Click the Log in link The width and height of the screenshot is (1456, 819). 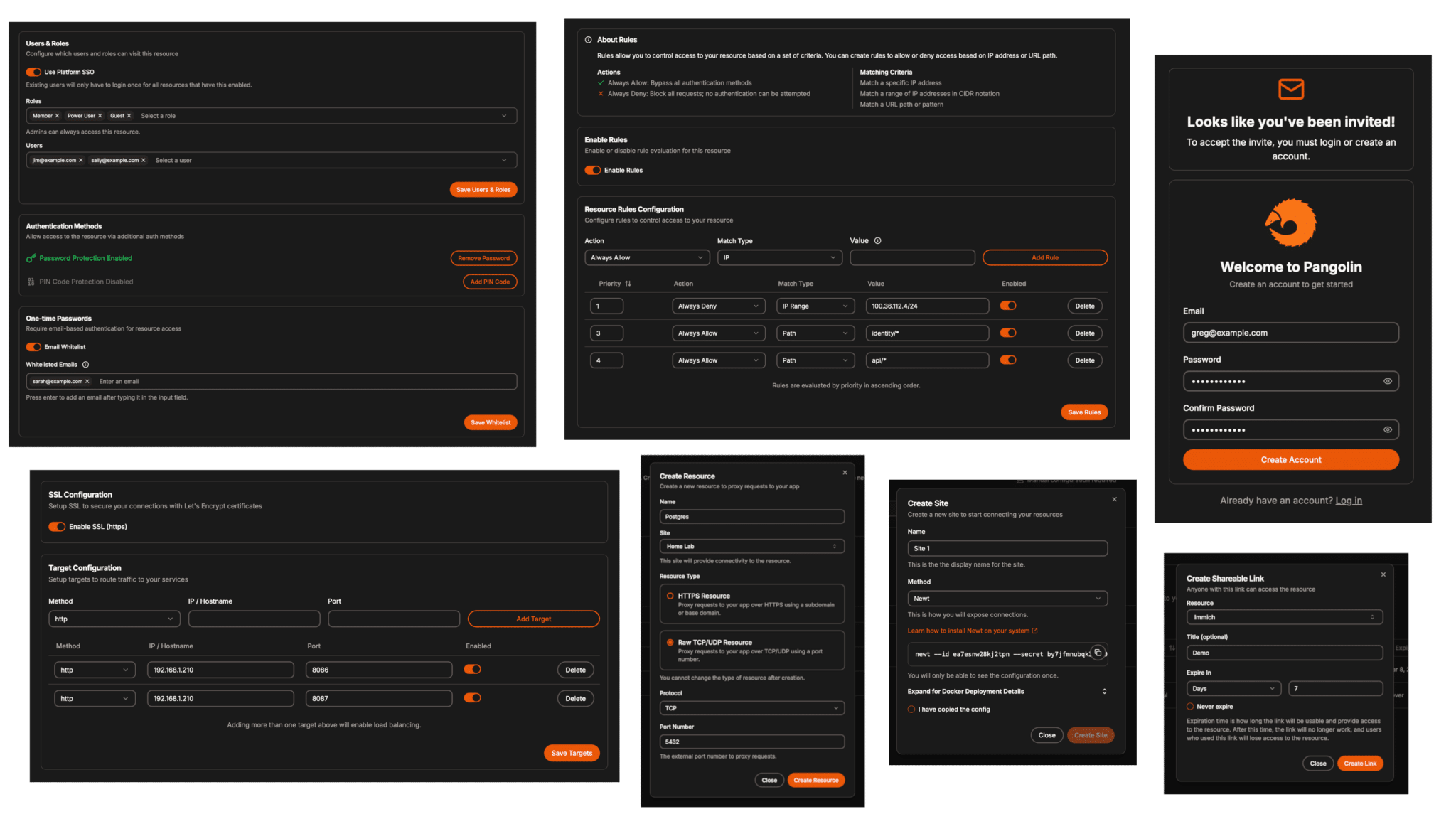(x=1349, y=500)
